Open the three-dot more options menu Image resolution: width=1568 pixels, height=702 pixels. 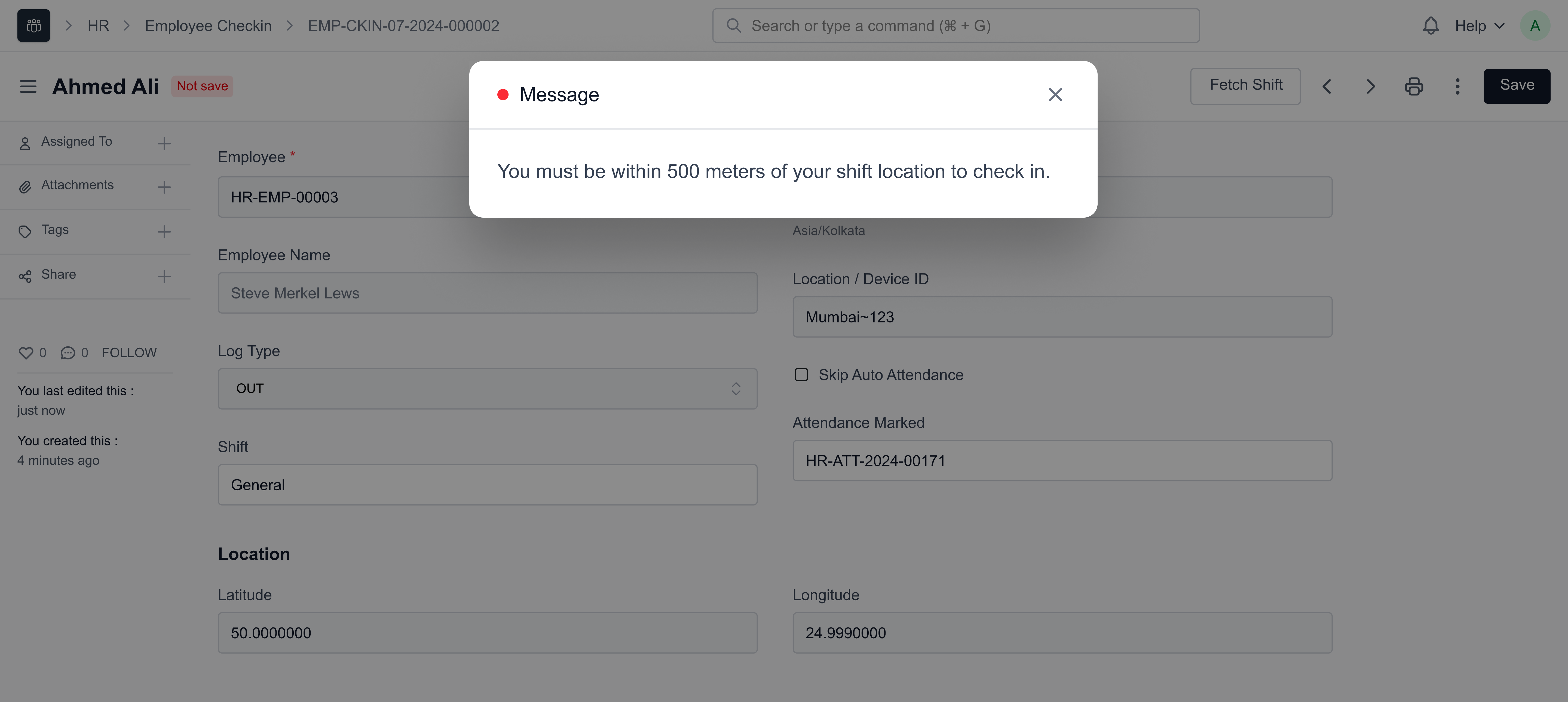[x=1457, y=86]
